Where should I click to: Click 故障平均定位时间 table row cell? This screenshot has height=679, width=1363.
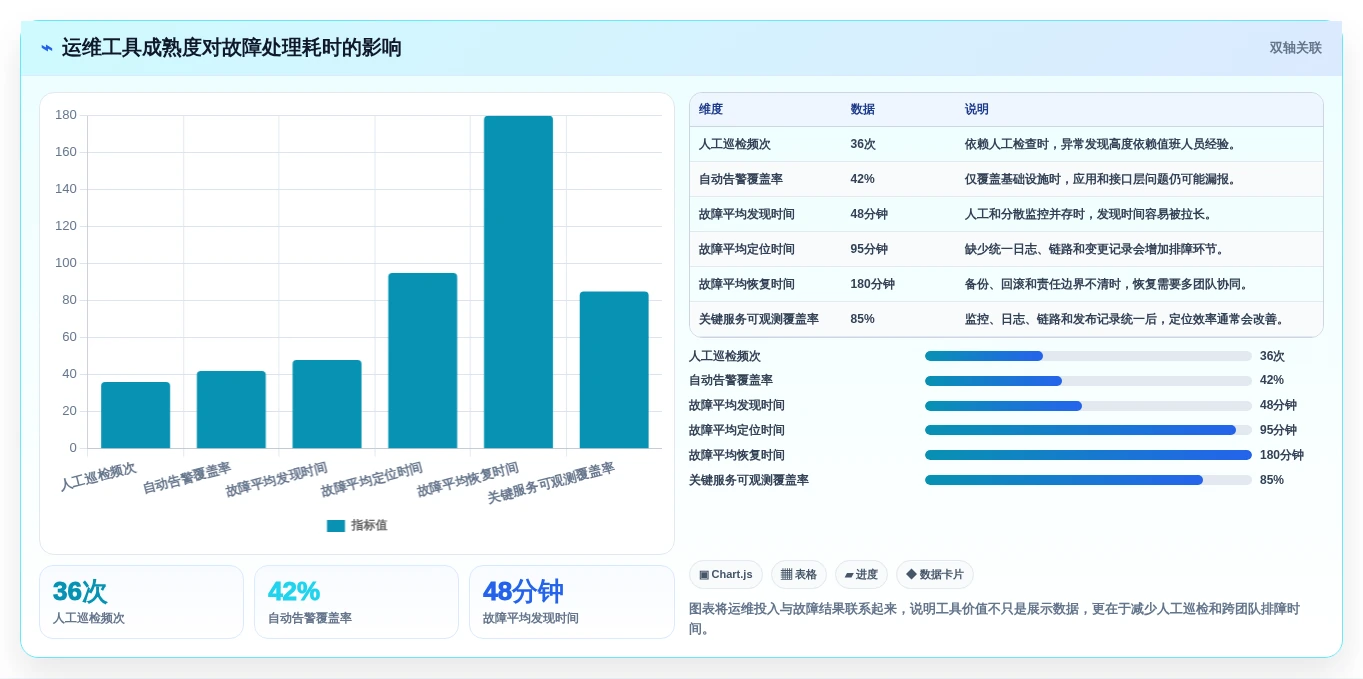click(746, 249)
